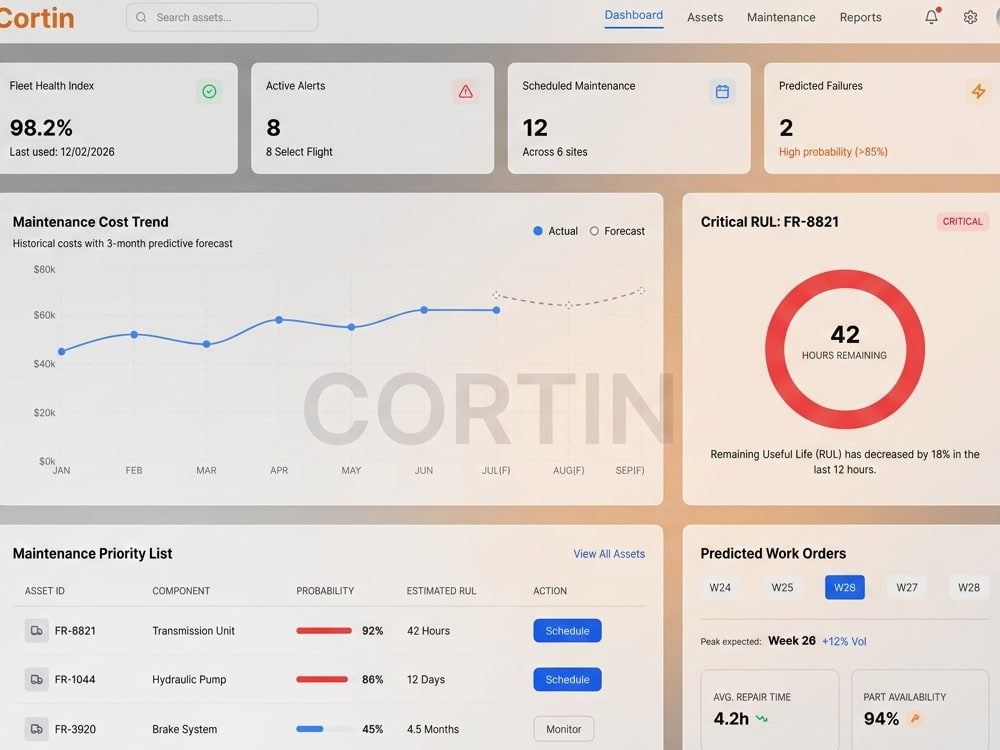Click the APR data point on chart
The image size is (1000, 750).
pyautogui.click(x=279, y=320)
